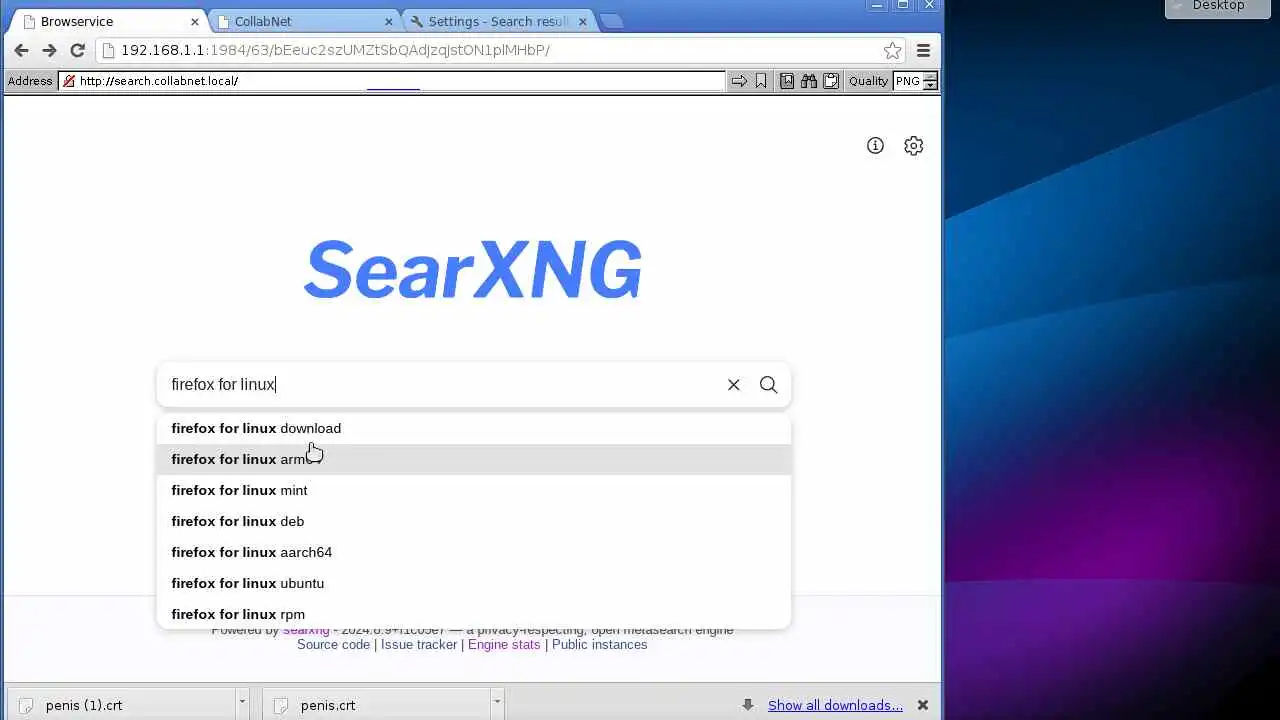The height and width of the screenshot is (720, 1280).
Task: Click the download arrow icon in downloads bar
Action: 747,705
